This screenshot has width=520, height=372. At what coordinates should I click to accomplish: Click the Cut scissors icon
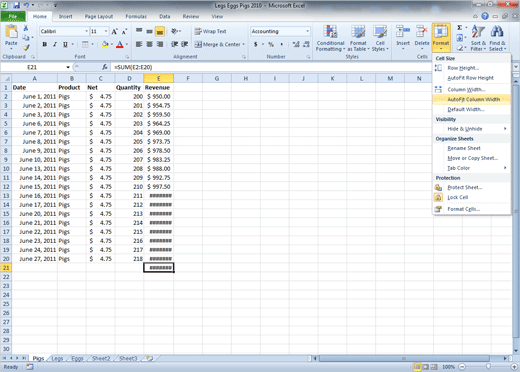(26, 28)
